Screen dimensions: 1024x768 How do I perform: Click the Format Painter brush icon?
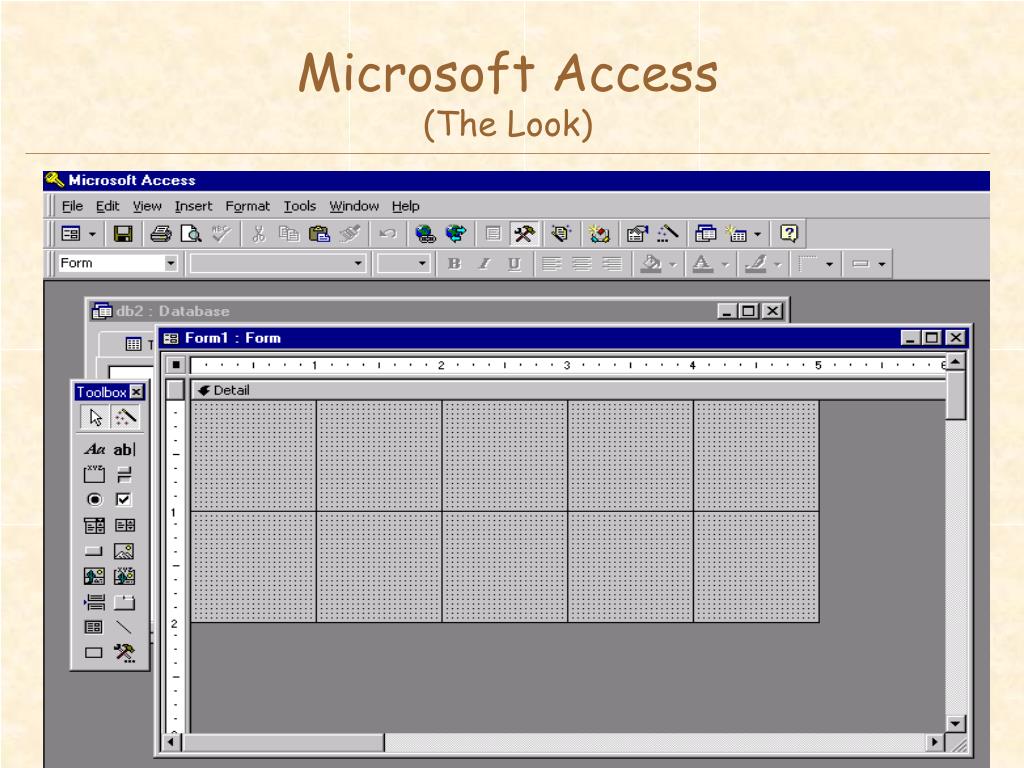[x=349, y=234]
